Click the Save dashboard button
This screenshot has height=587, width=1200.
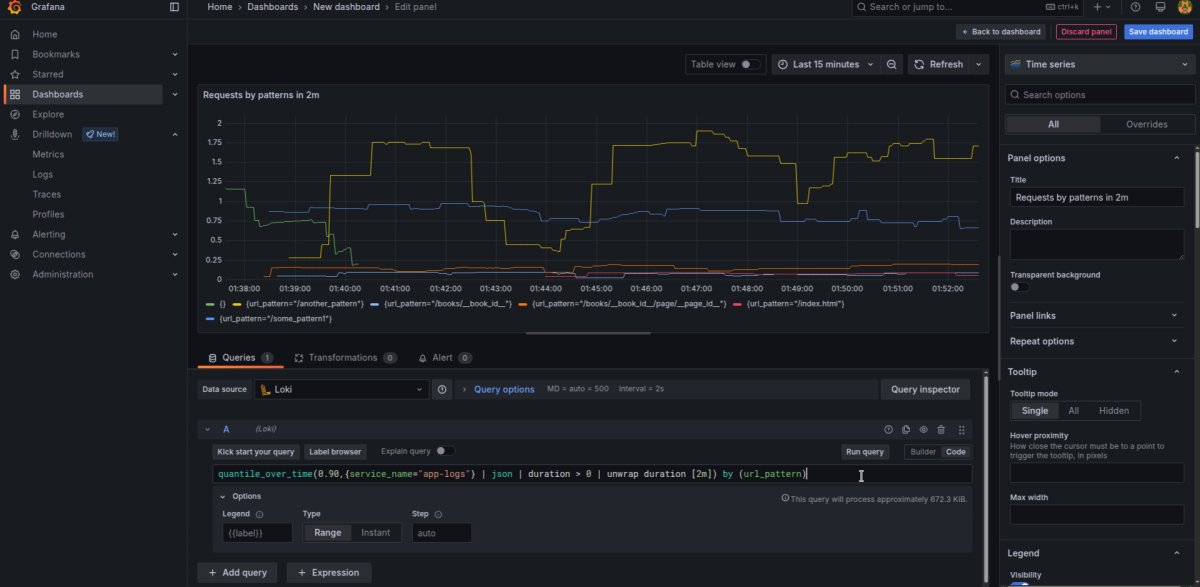coord(1157,32)
